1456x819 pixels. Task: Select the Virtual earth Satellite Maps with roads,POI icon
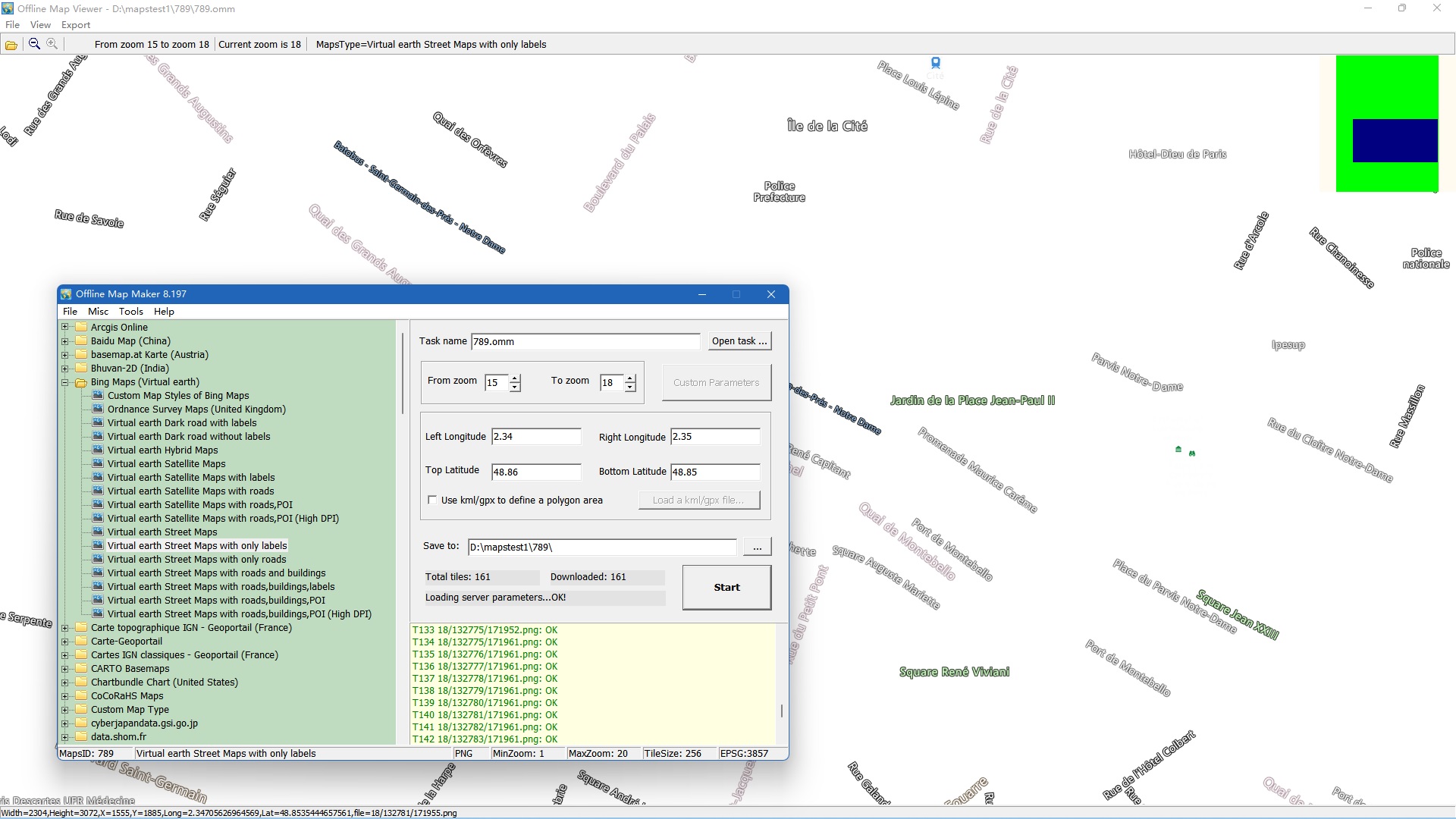click(98, 504)
